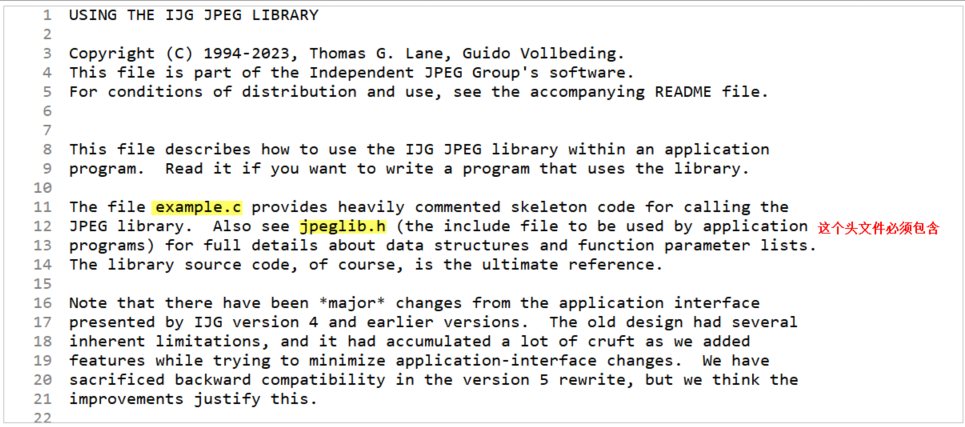Viewport: 965px width, 427px height.
Task: Click the line starting 'presented by IJG version 4'
Action: (x=433, y=322)
